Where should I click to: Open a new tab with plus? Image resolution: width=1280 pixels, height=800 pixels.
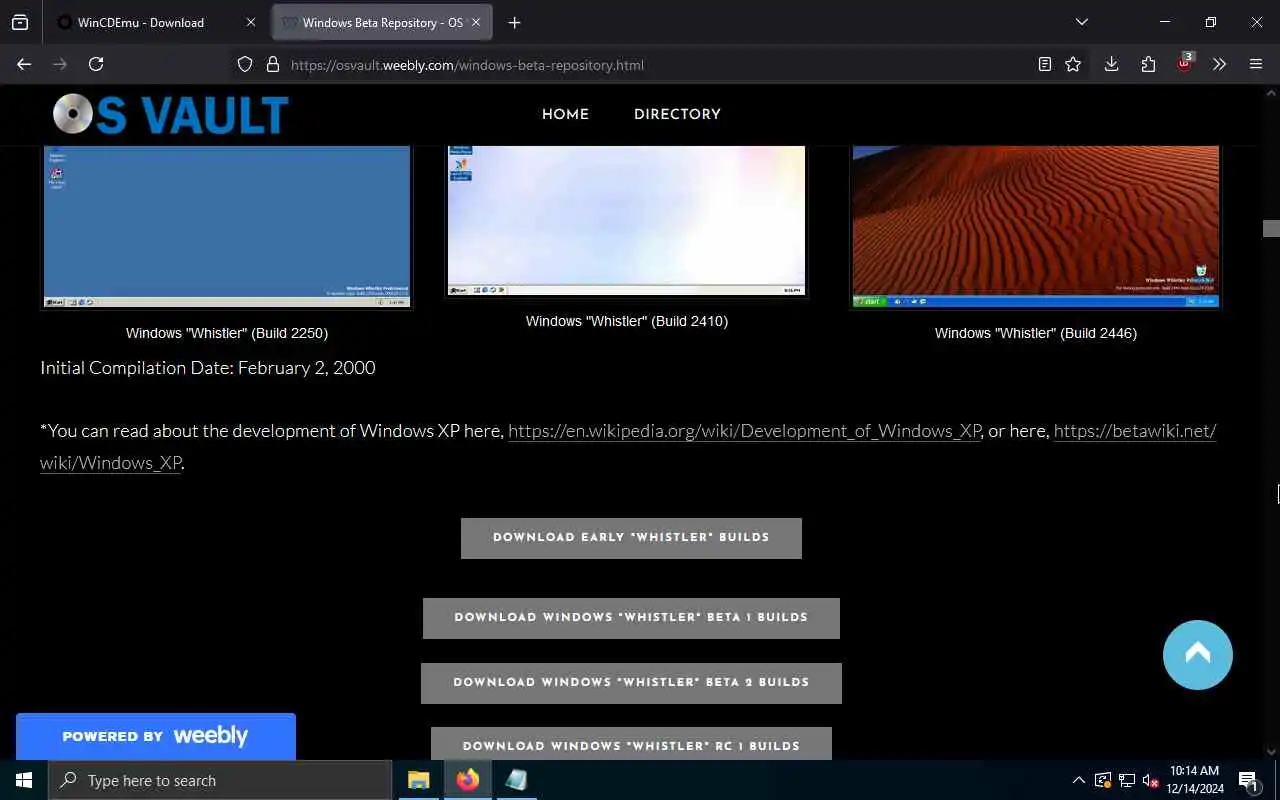[x=514, y=22]
